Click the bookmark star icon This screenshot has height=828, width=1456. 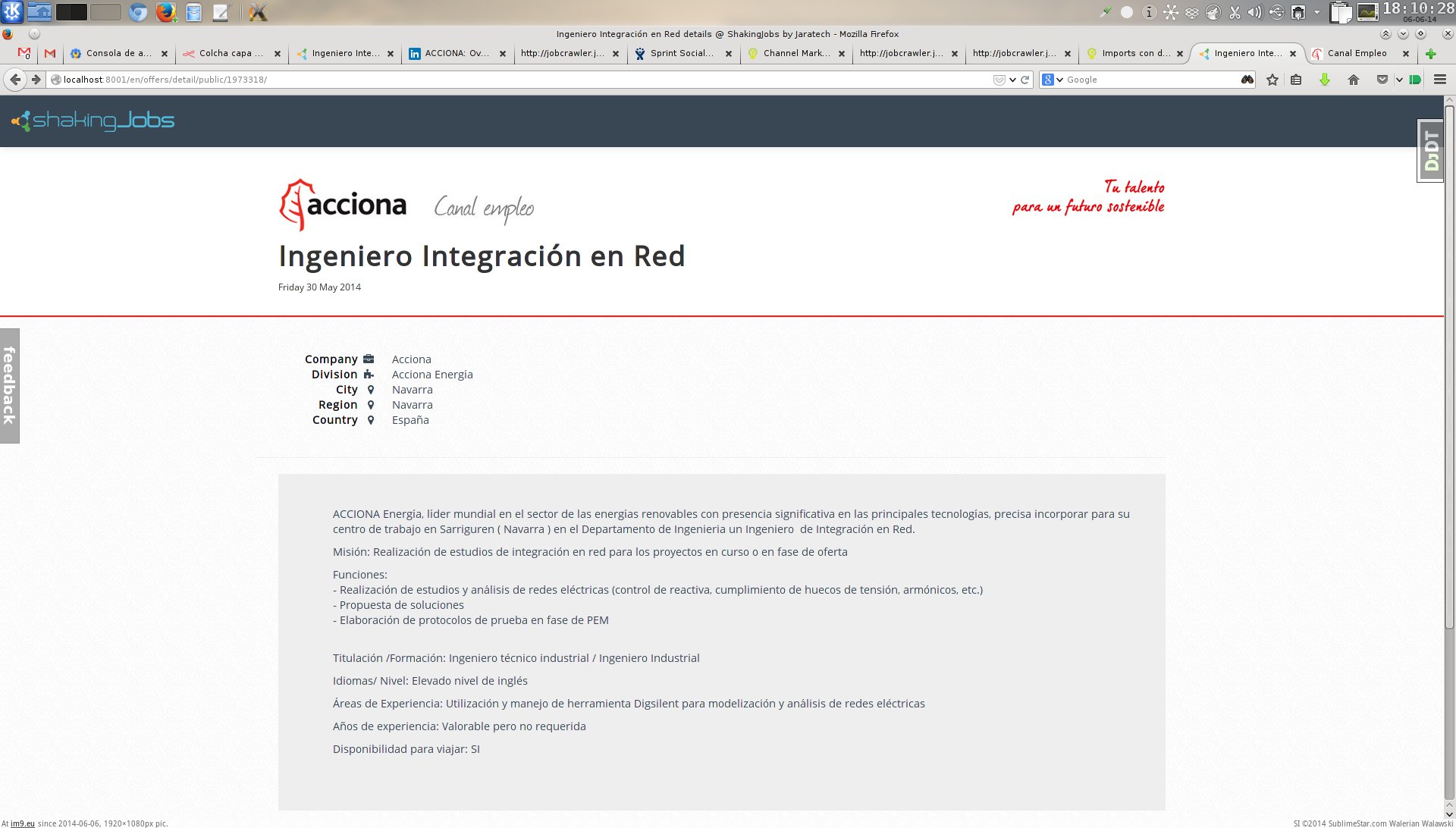click(x=1272, y=80)
